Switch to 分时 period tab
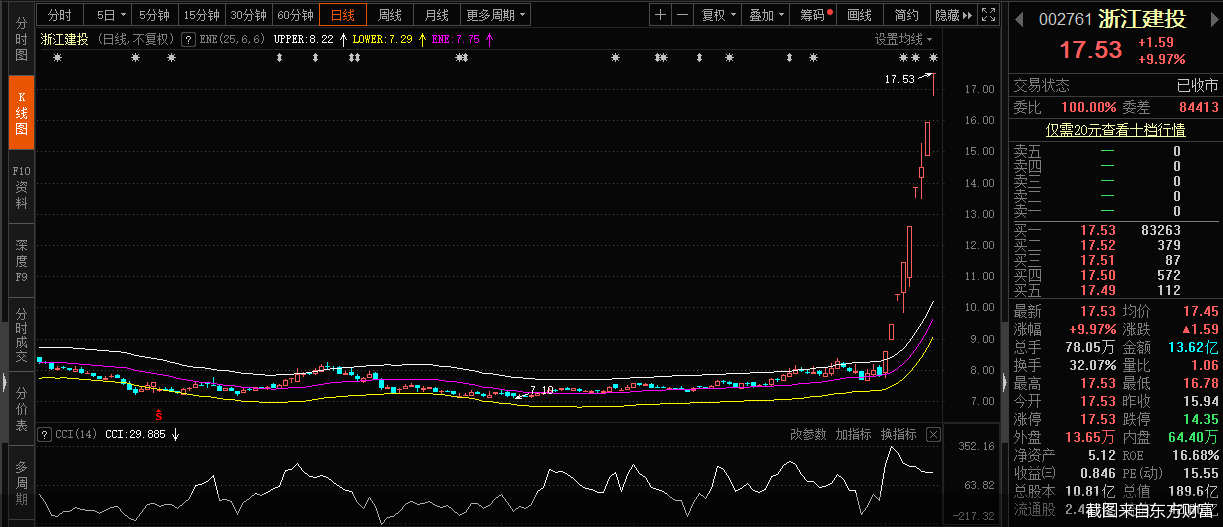The width and height of the screenshot is (1223, 527). [x=59, y=15]
